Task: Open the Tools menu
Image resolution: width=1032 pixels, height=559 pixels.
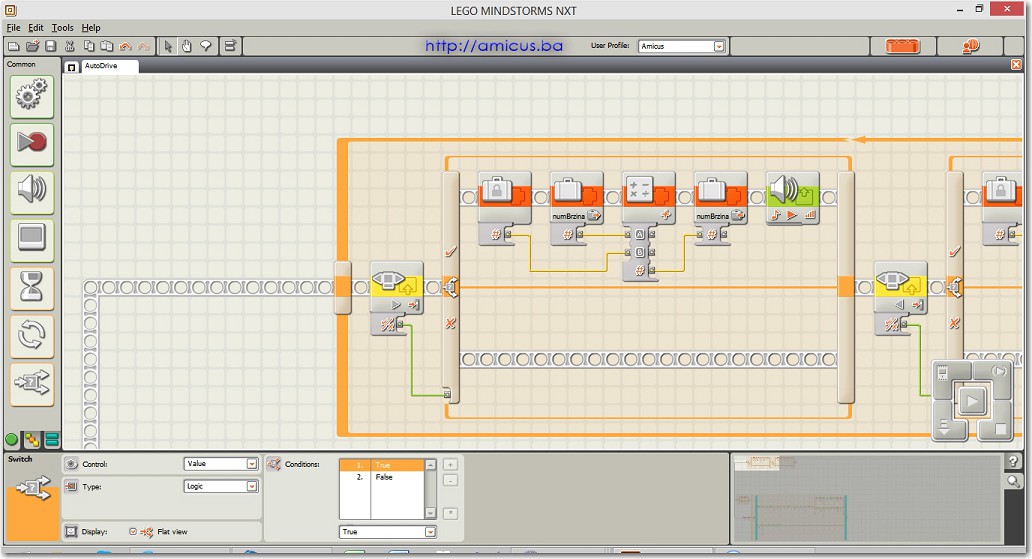Action: point(63,28)
